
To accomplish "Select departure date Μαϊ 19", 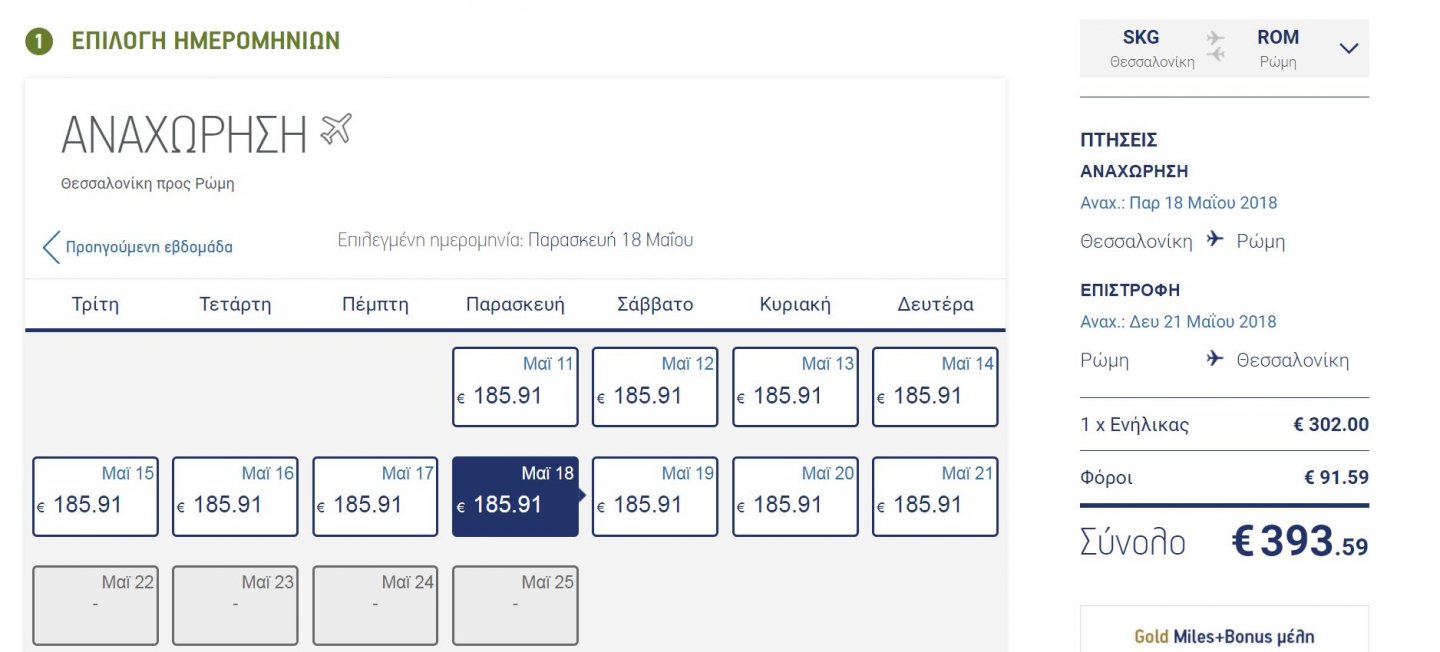I will pos(655,497).
